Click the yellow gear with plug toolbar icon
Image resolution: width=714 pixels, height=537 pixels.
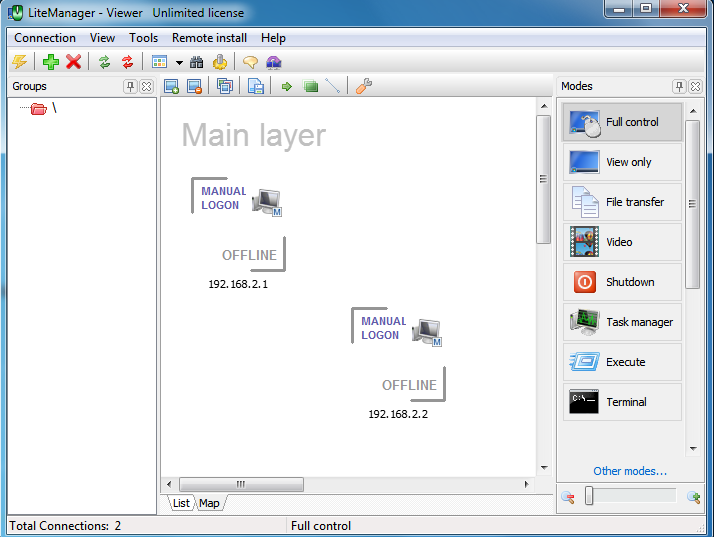coord(220,62)
